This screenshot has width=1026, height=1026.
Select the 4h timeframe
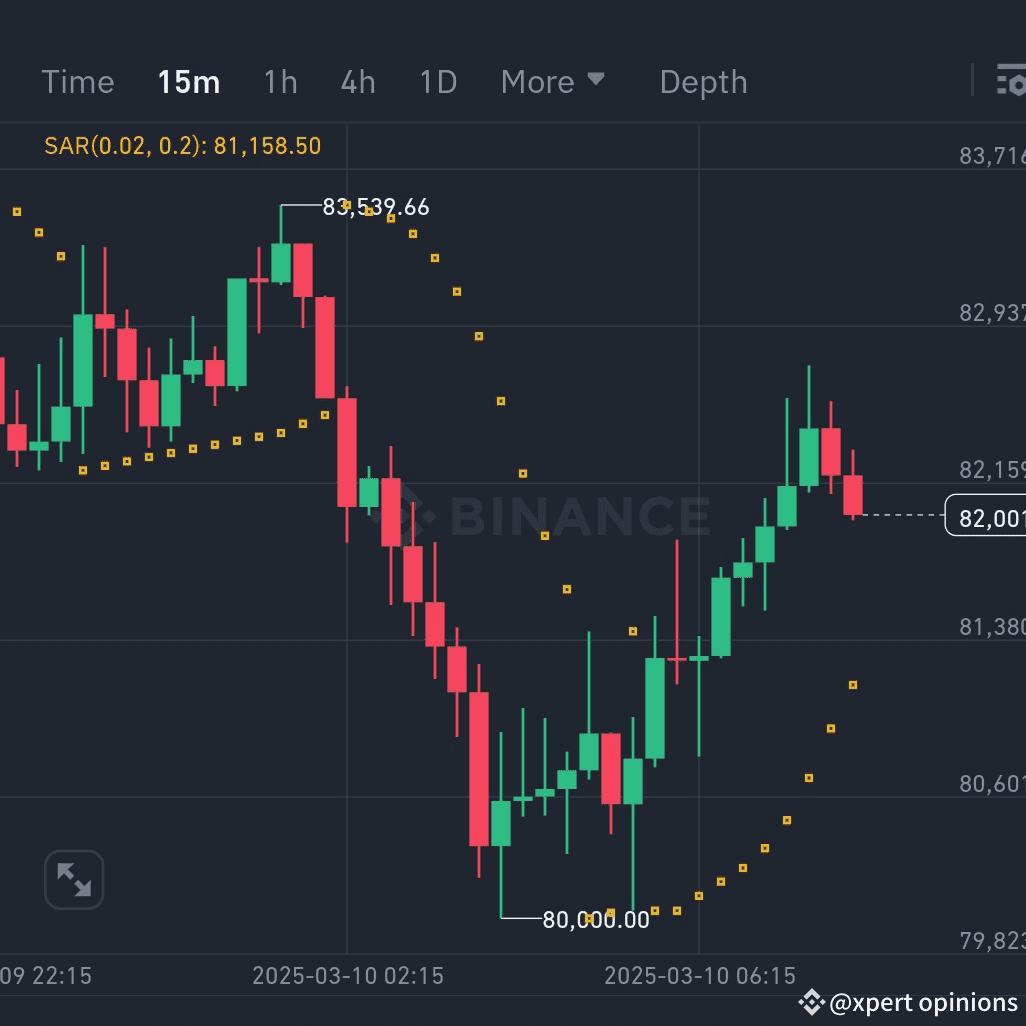[x=358, y=82]
